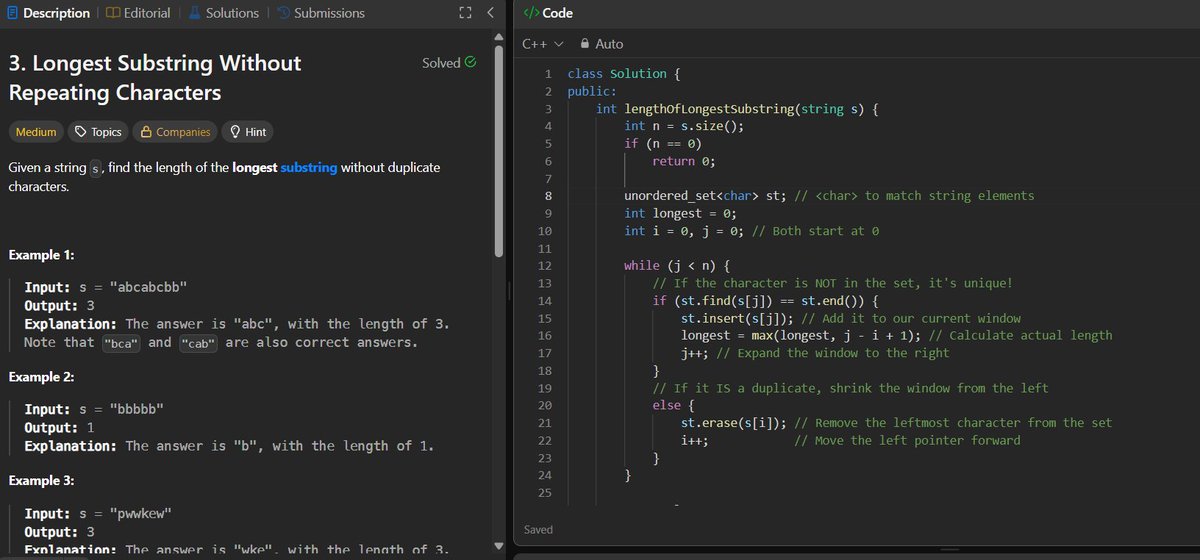The image size is (1200, 560).
Task: View the Submissions tab
Action: [x=320, y=13]
